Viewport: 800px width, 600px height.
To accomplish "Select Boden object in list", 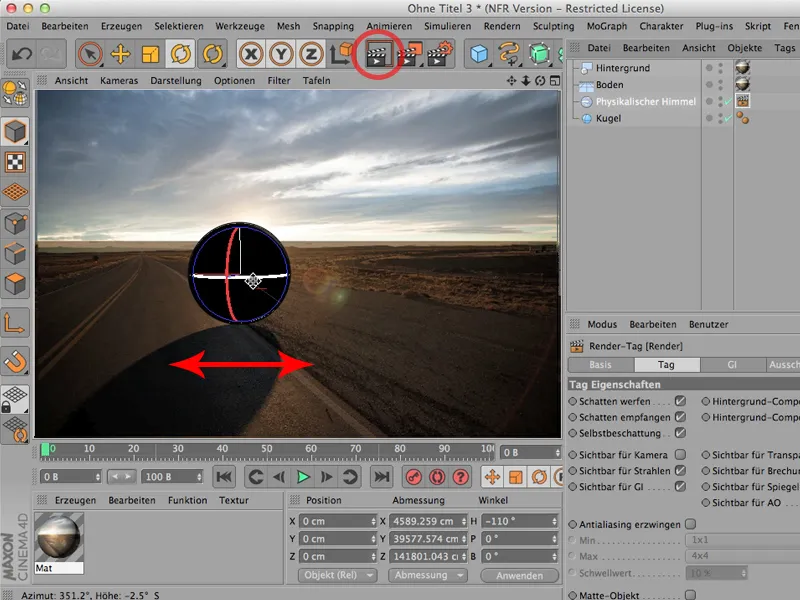I will pyautogui.click(x=610, y=85).
